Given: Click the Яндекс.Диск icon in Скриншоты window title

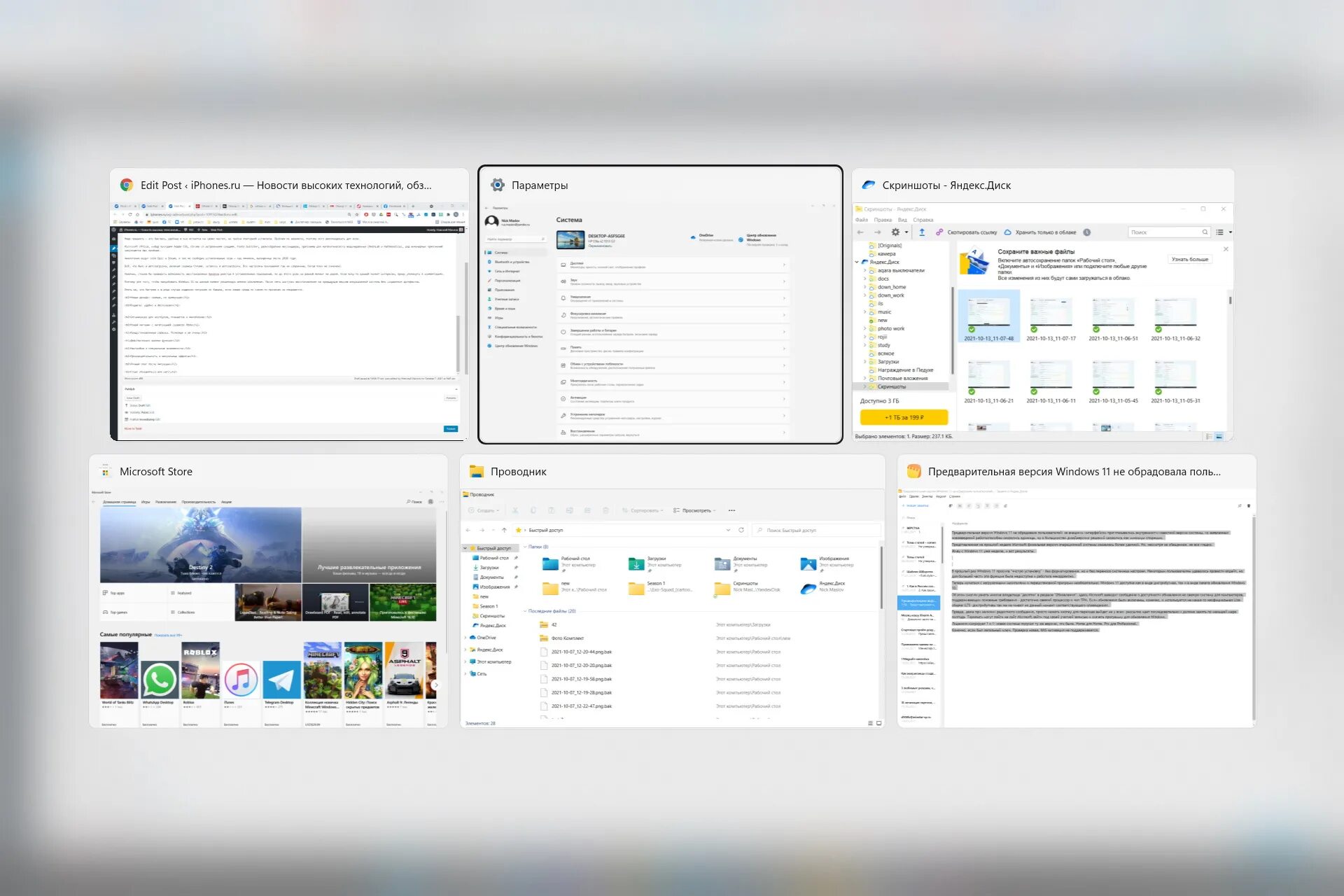Looking at the screenshot, I should [868, 185].
